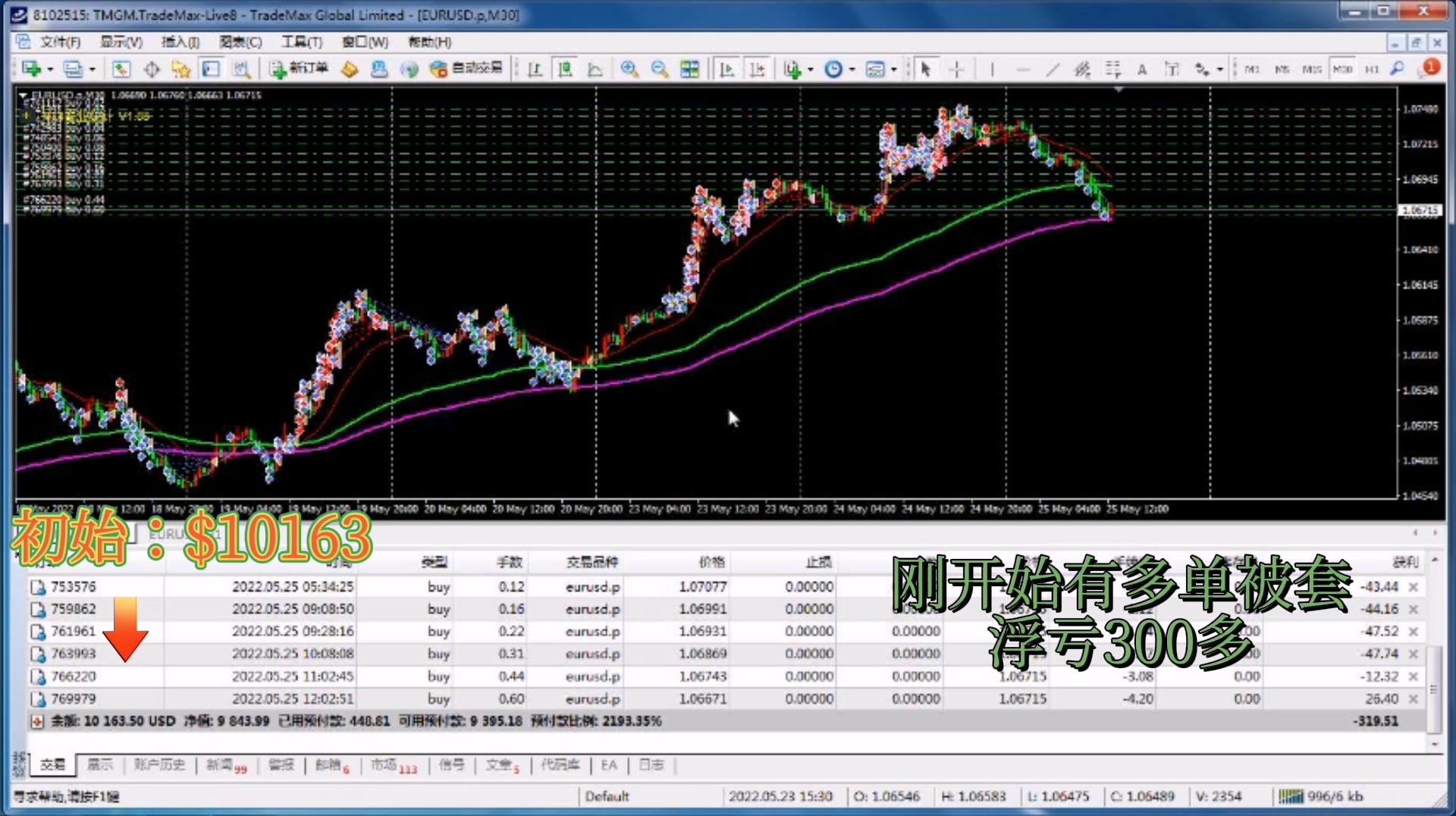Switch to the 账户历史 tab
The width and height of the screenshot is (1456, 816).
coord(159,764)
